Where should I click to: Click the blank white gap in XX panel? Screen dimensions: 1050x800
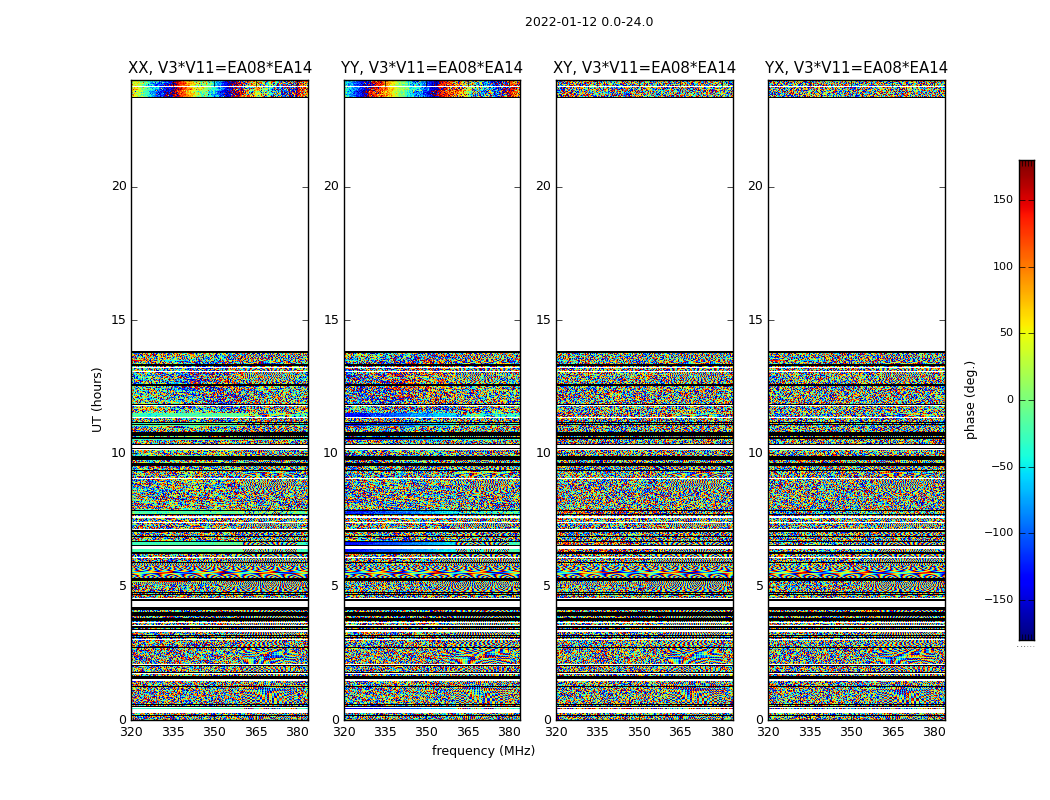click(219, 225)
